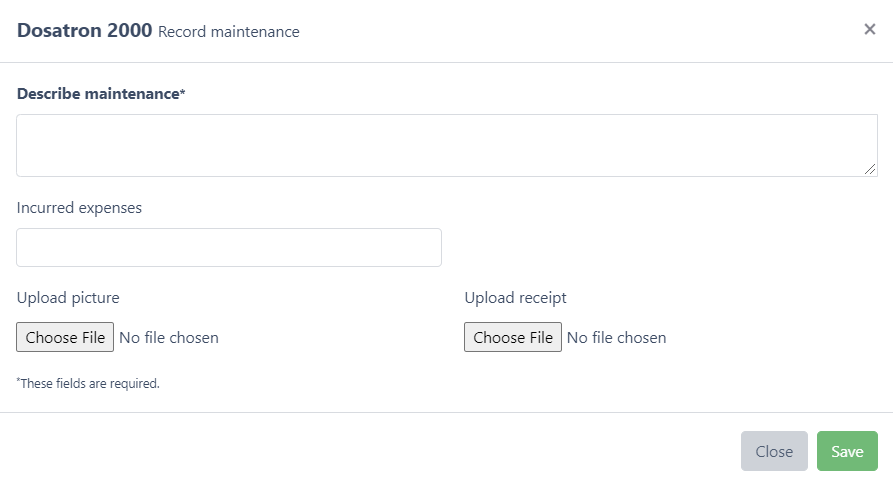This screenshot has height=482, width=893.
Task: Click the asterisk after Describe maintenance
Action: tap(183, 93)
